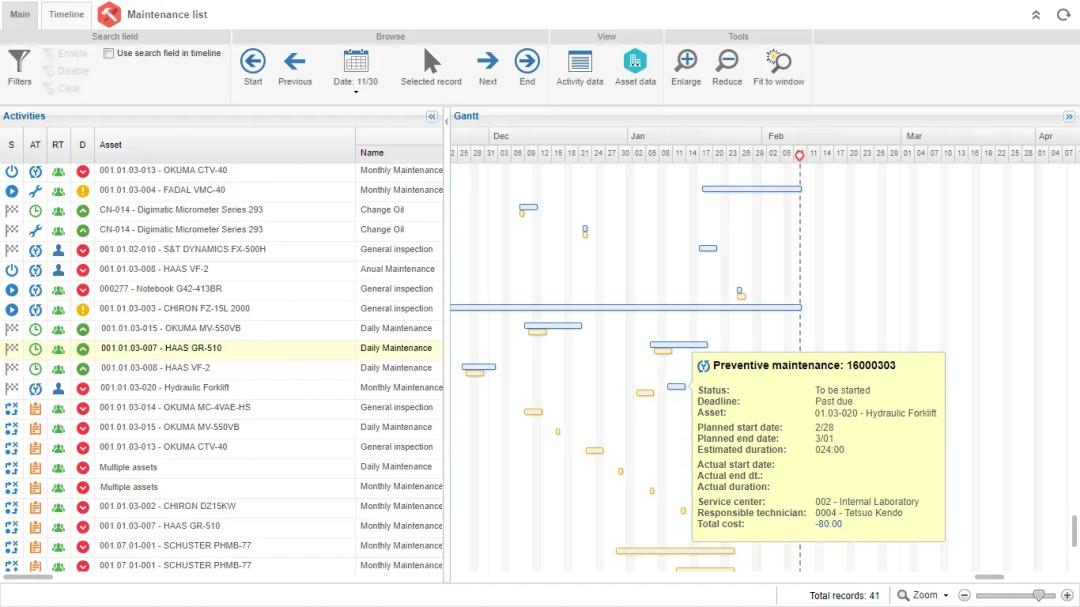Go to the Previous period

click(295, 67)
